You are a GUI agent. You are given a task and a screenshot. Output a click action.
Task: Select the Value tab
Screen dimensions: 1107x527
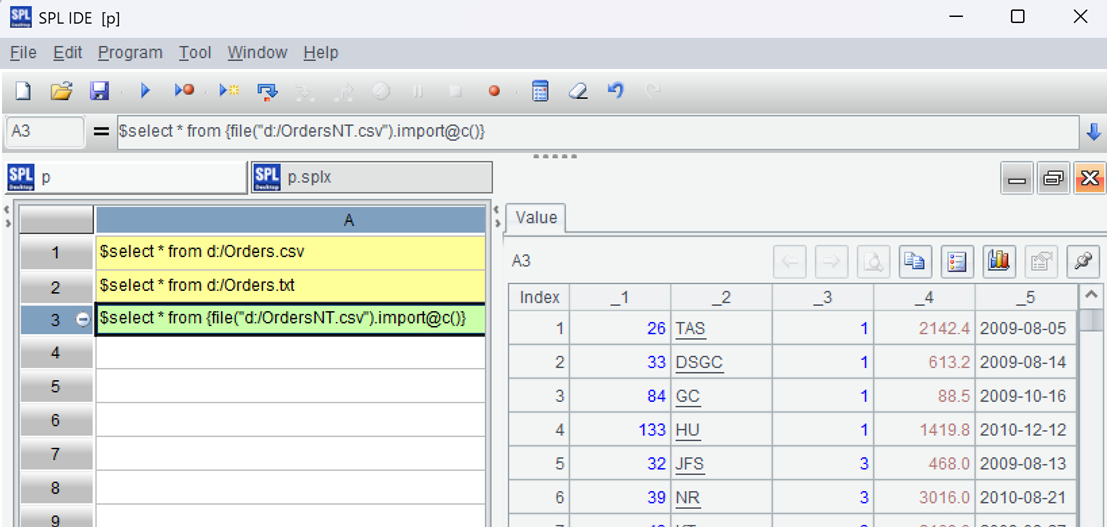pos(536,218)
